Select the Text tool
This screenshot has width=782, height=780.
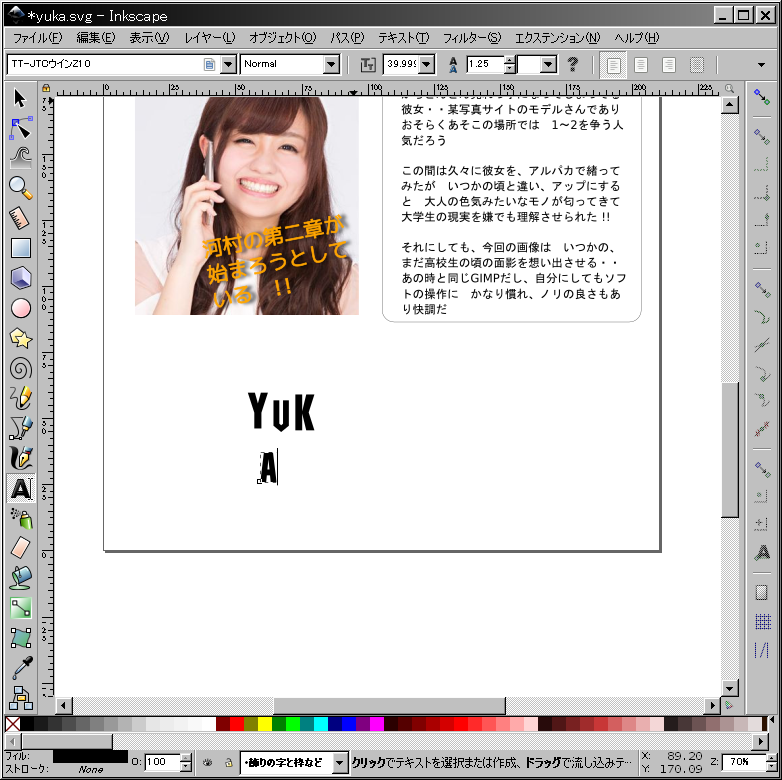[x=20, y=488]
